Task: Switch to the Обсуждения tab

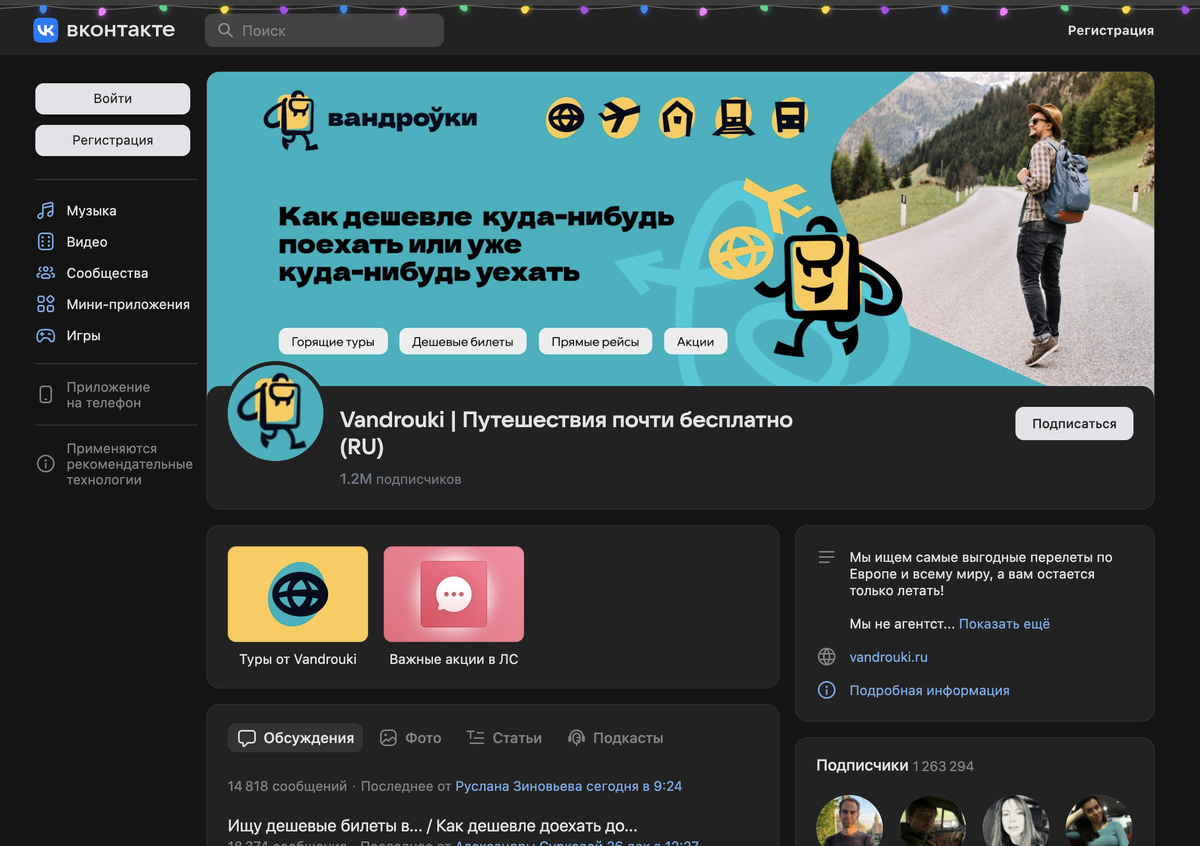Action: tap(296, 738)
